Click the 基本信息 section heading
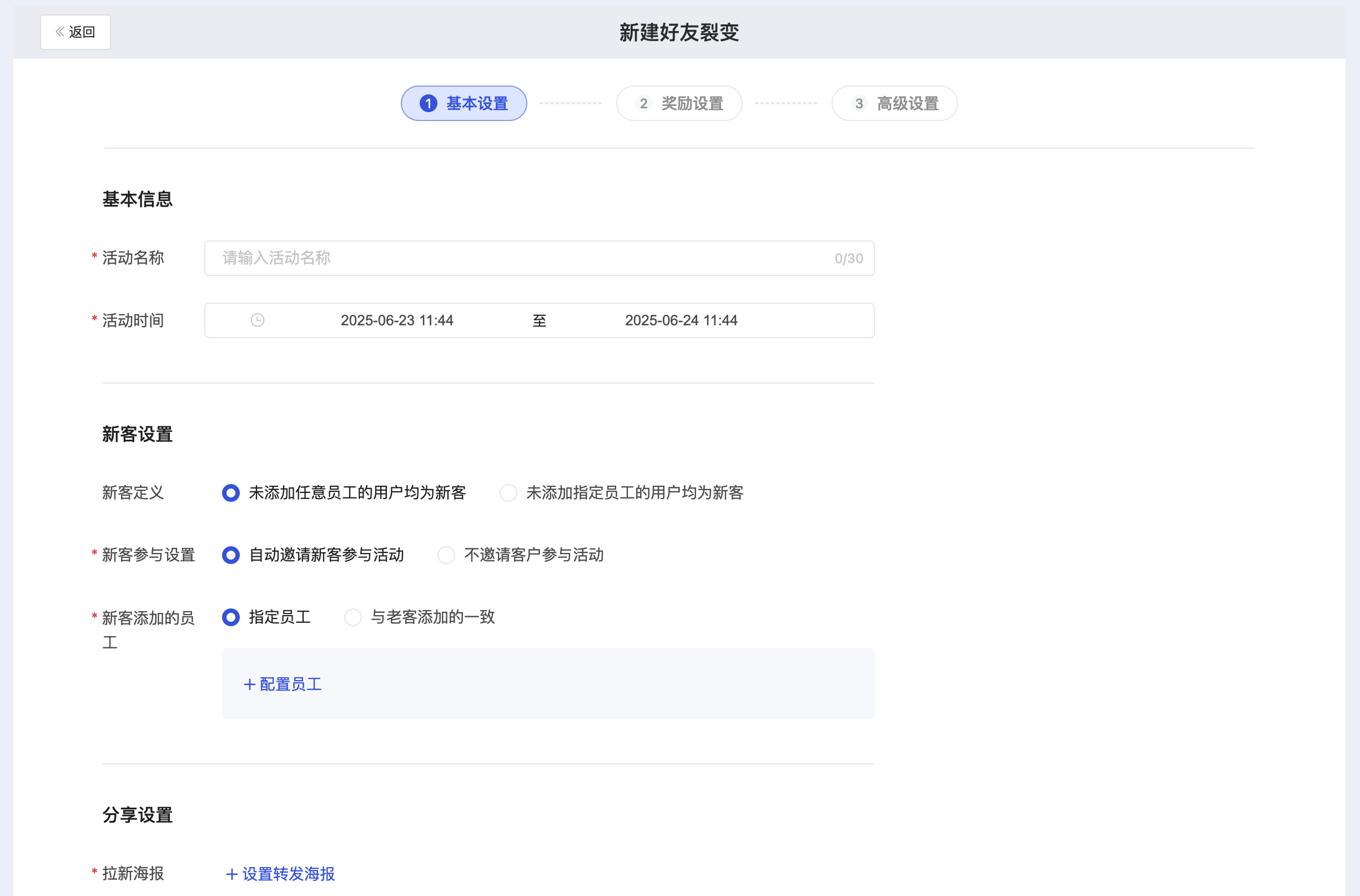The height and width of the screenshot is (896, 1360). click(138, 199)
